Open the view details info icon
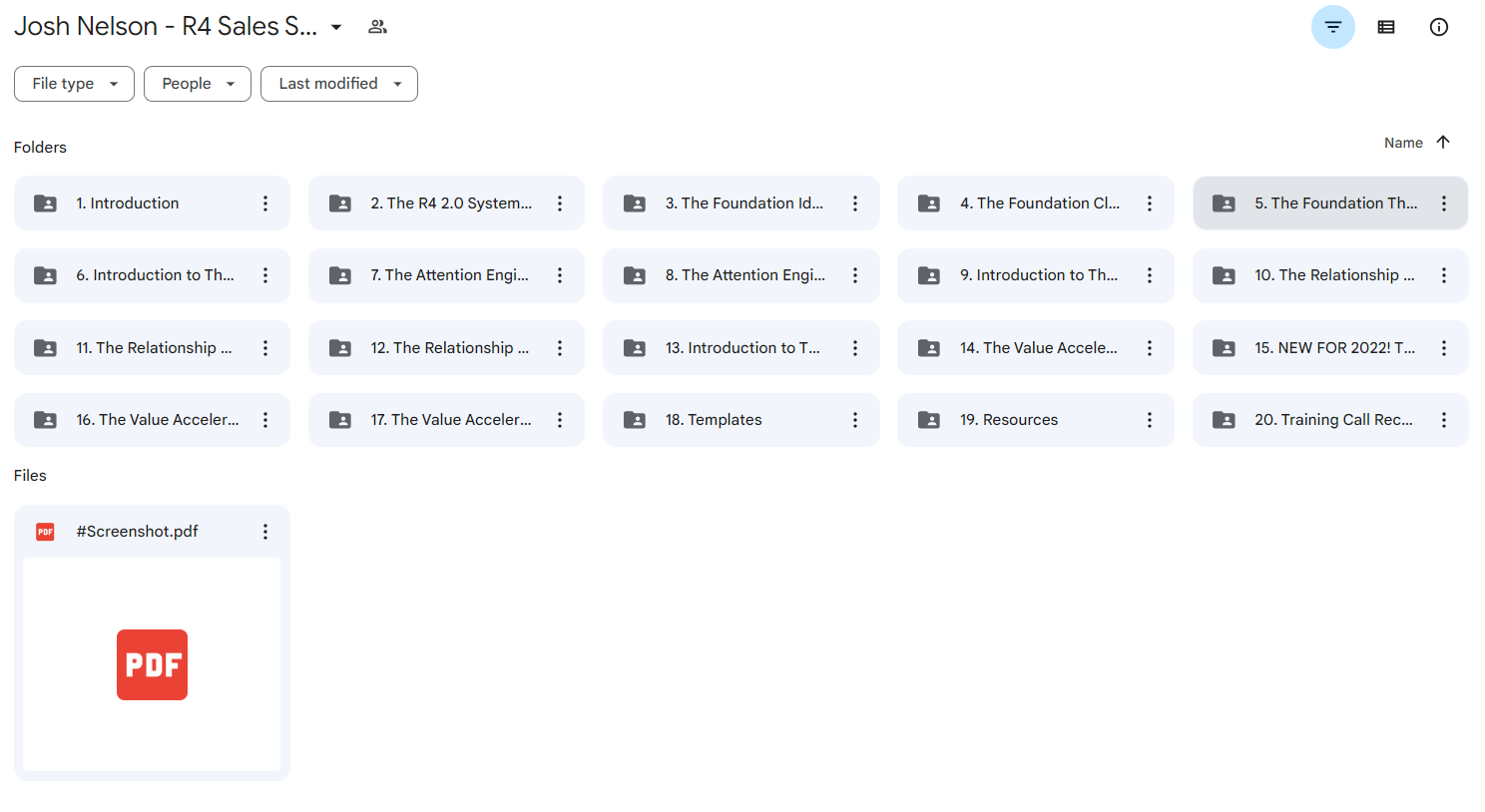 [x=1438, y=27]
